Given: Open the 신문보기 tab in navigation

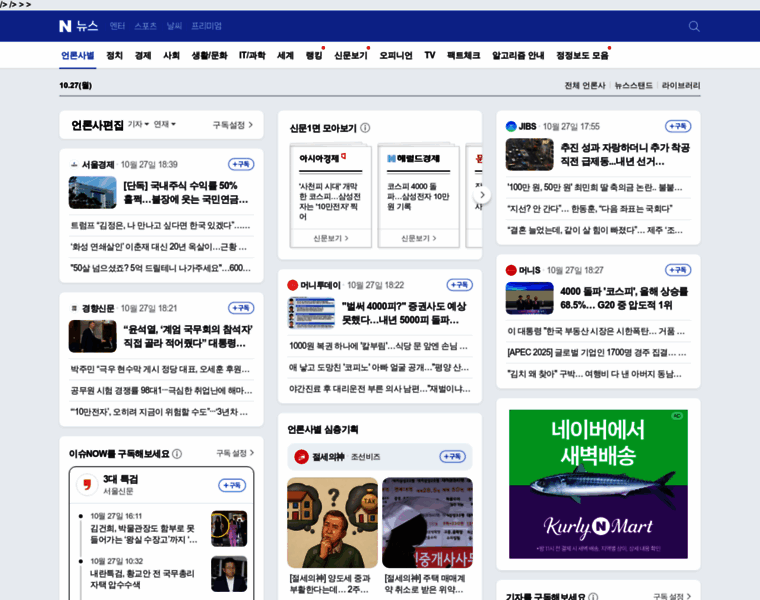Looking at the screenshot, I should [350, 56].
